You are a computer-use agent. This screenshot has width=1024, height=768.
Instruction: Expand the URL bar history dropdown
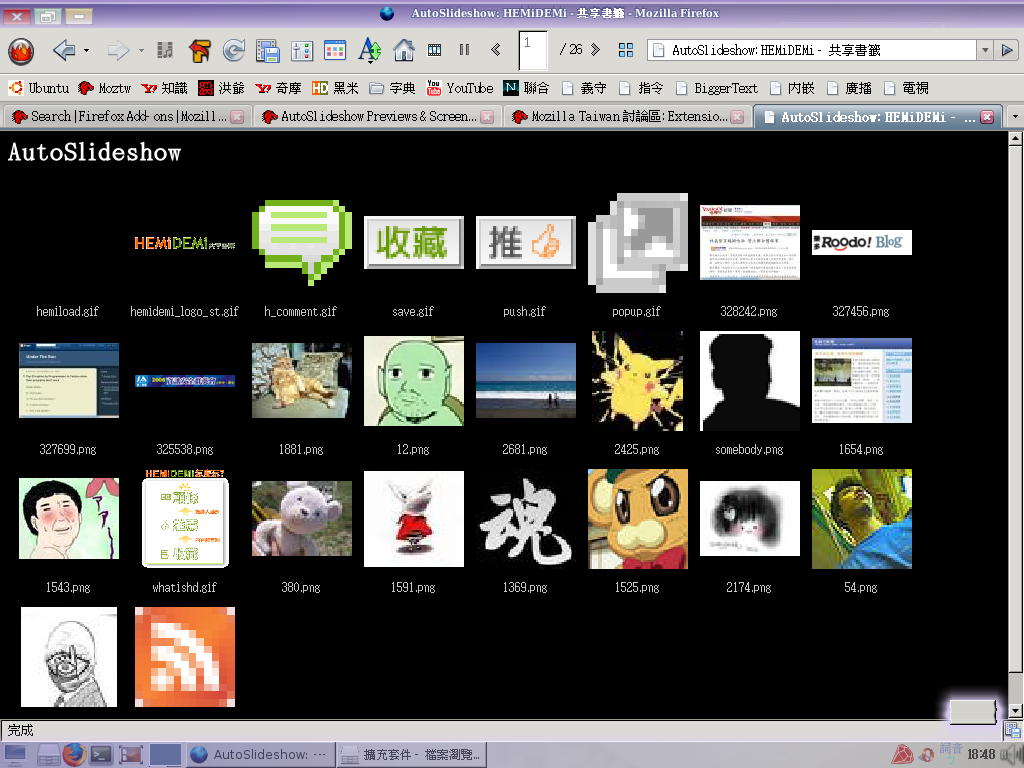coord(985,50)
